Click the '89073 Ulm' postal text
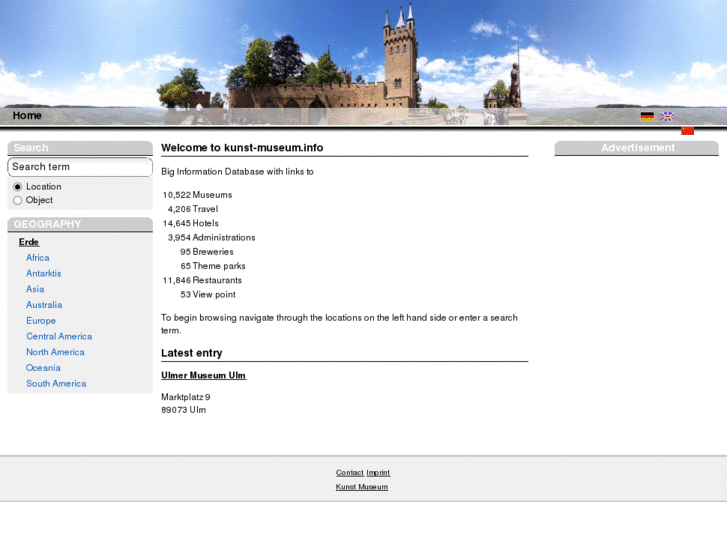 tap(184, 410)
